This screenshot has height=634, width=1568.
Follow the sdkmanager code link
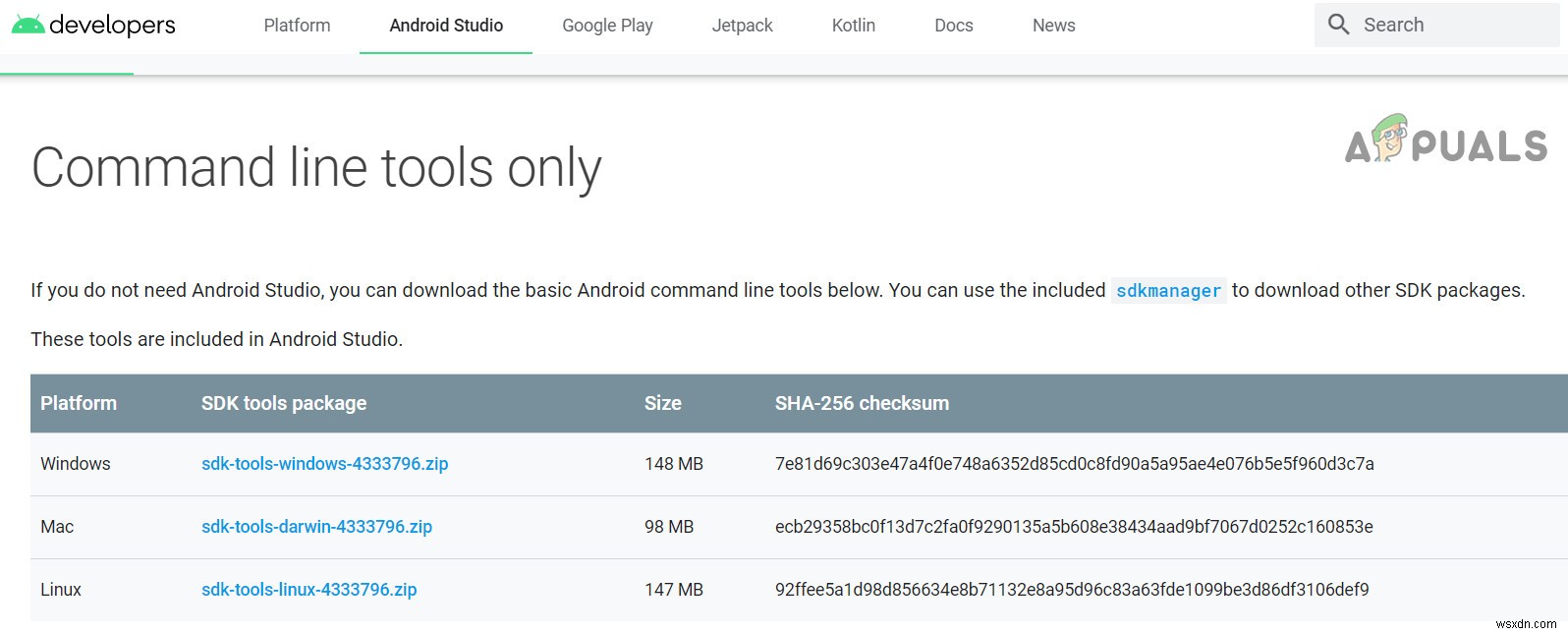click(x=1168, y=291)
